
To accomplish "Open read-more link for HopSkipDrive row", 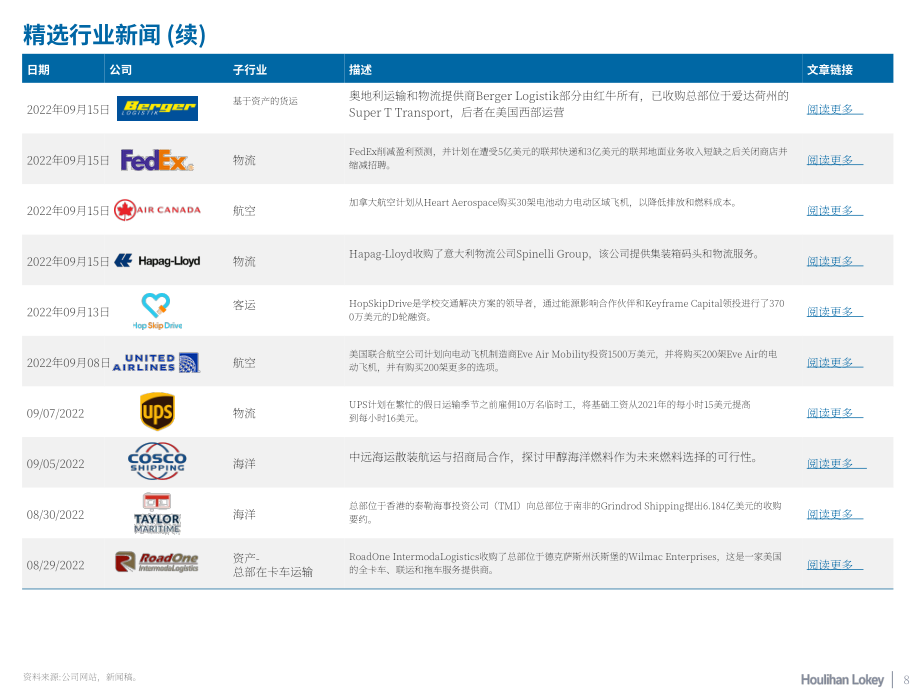I will [x=834, y=312].
